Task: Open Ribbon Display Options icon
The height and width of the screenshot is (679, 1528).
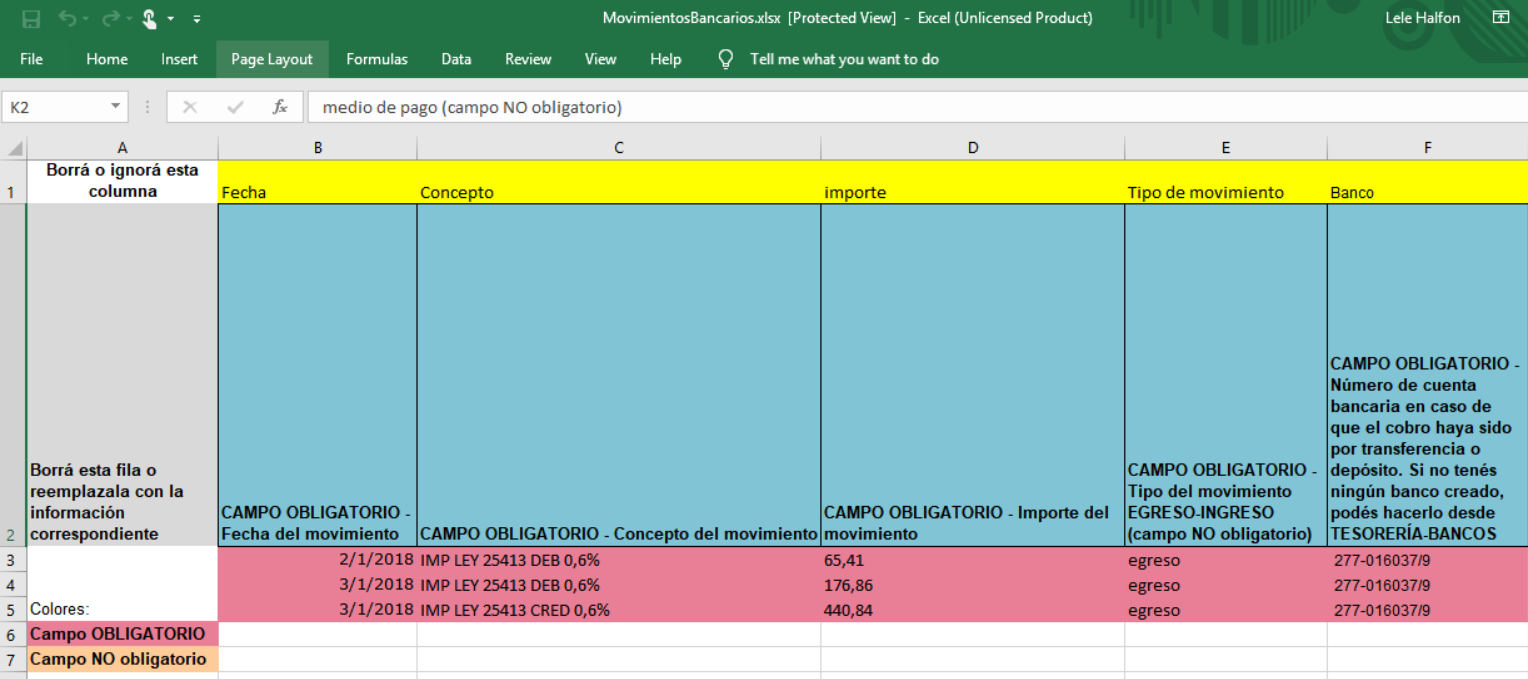Action: pos(1500,18)
